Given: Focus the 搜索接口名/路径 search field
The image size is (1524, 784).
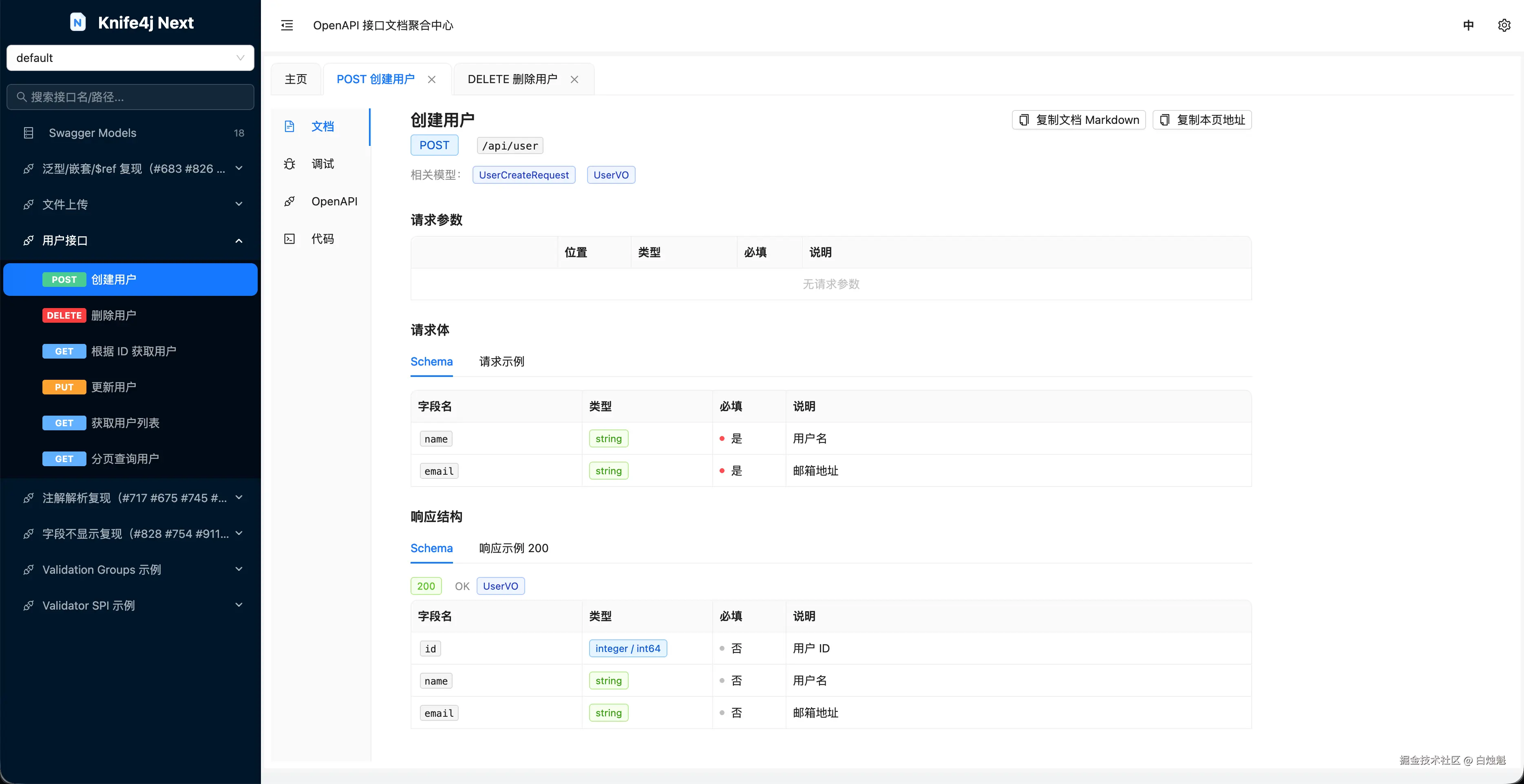Looking at the screenshot, I should (x=130, y=97).
